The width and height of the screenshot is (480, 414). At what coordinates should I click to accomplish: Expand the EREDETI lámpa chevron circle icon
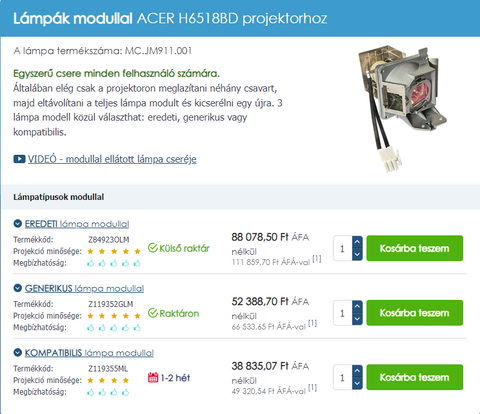[x=18, y=224]
